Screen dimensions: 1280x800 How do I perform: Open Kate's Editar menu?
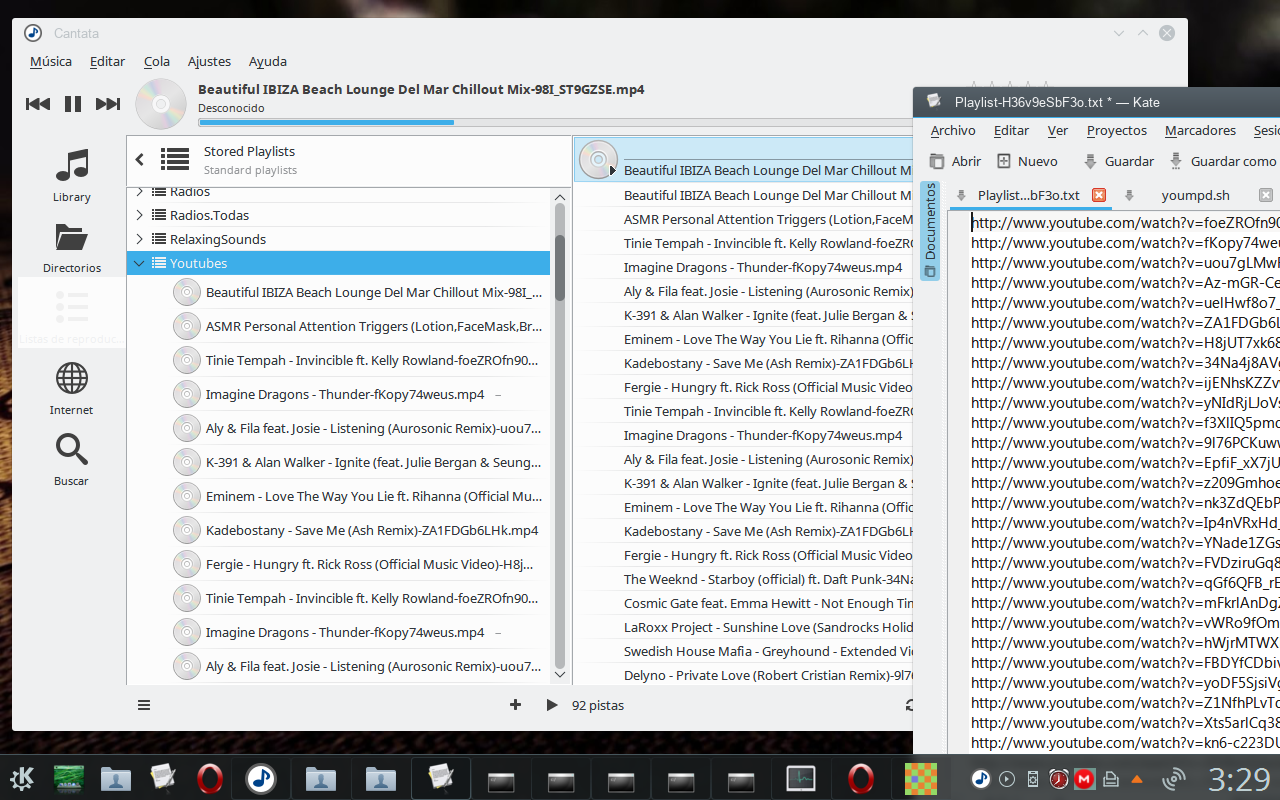(x=1011, y=131)
